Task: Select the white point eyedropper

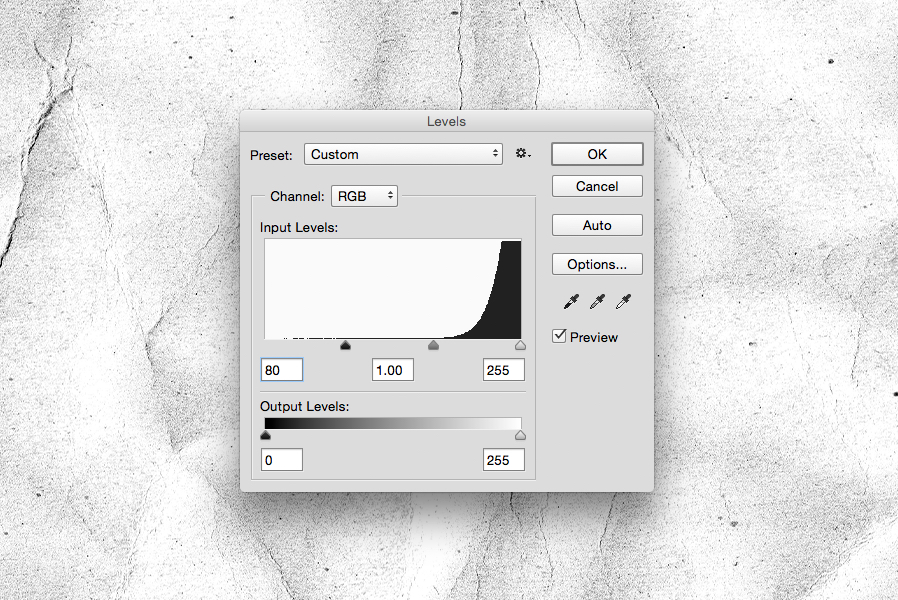Action: [x=623, y=301]
